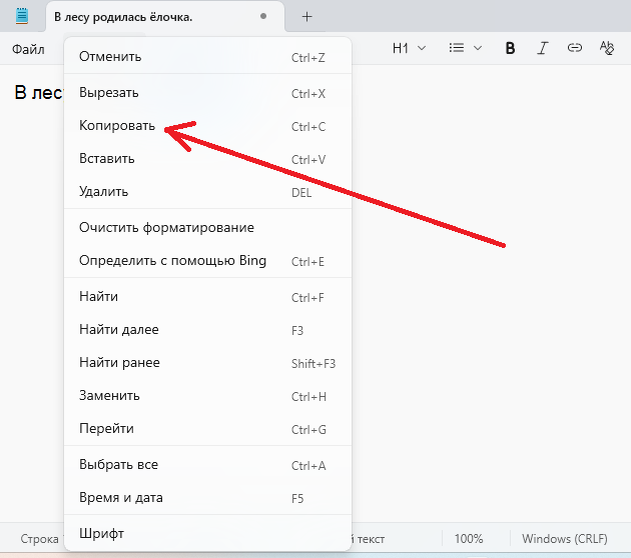The image size is (631, 558).
Task: Open the H1 heading dropdown
Action: click(409, 48)
